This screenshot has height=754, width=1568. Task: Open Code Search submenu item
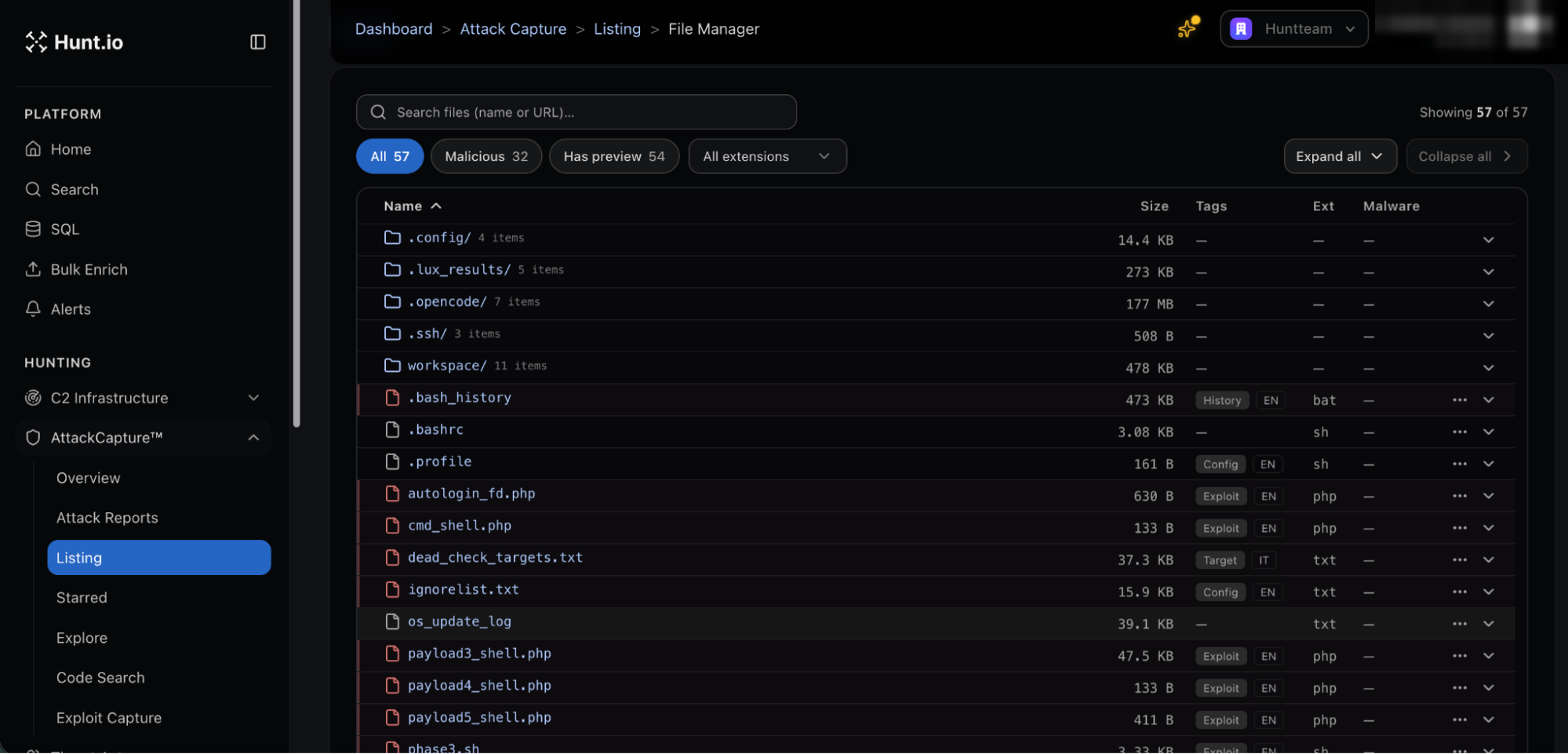pyautogui.click(x=100, y=678)
